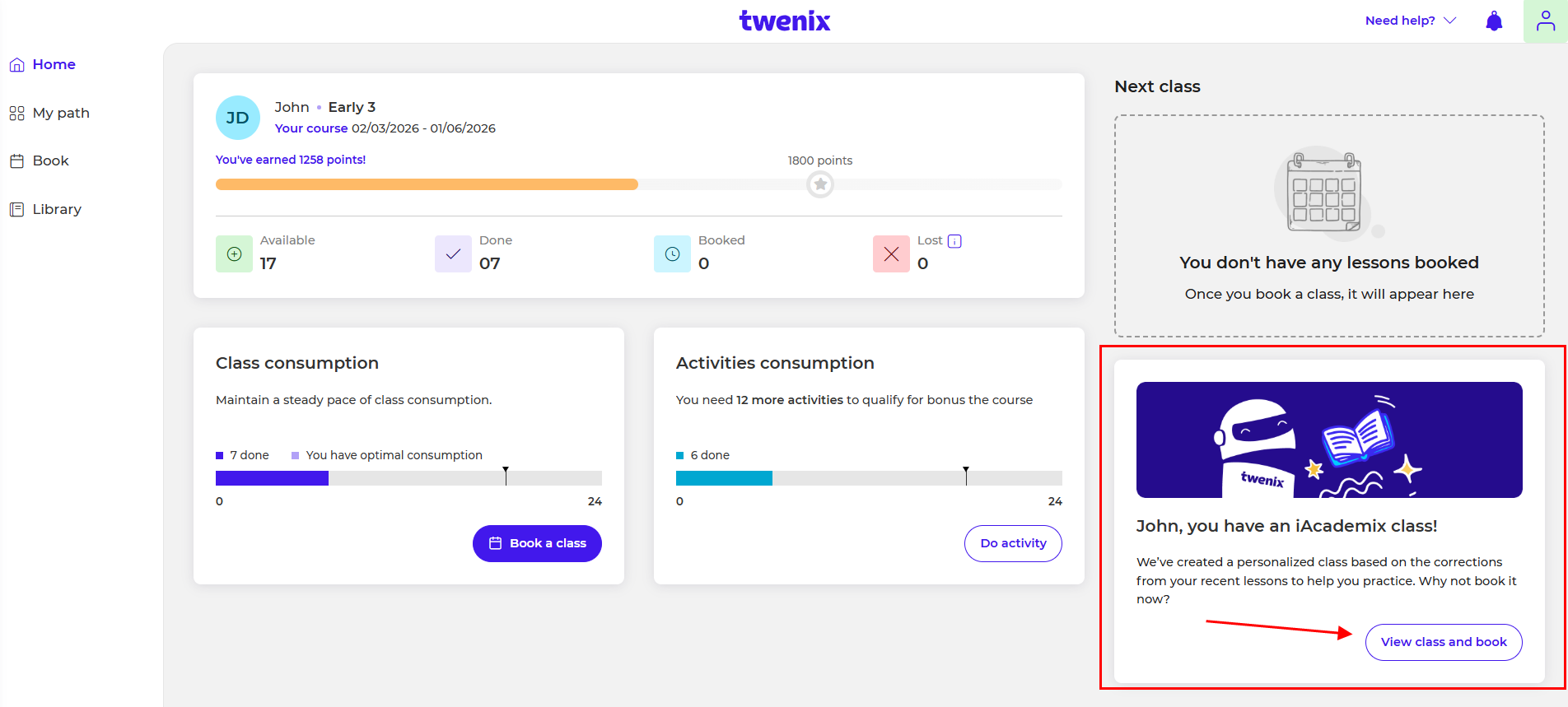Viewport: 1568px width, 707px height.
Task: Click the notification bell icon
Action: (x=1494, y=21)
